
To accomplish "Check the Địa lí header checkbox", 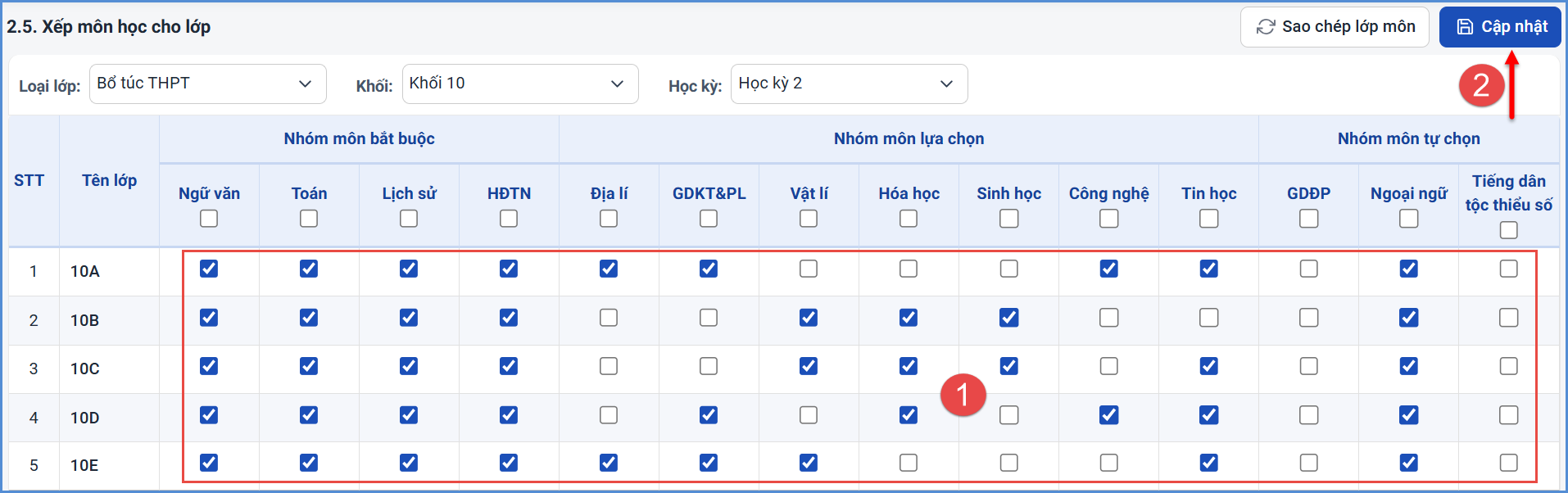I will [609, 219].
